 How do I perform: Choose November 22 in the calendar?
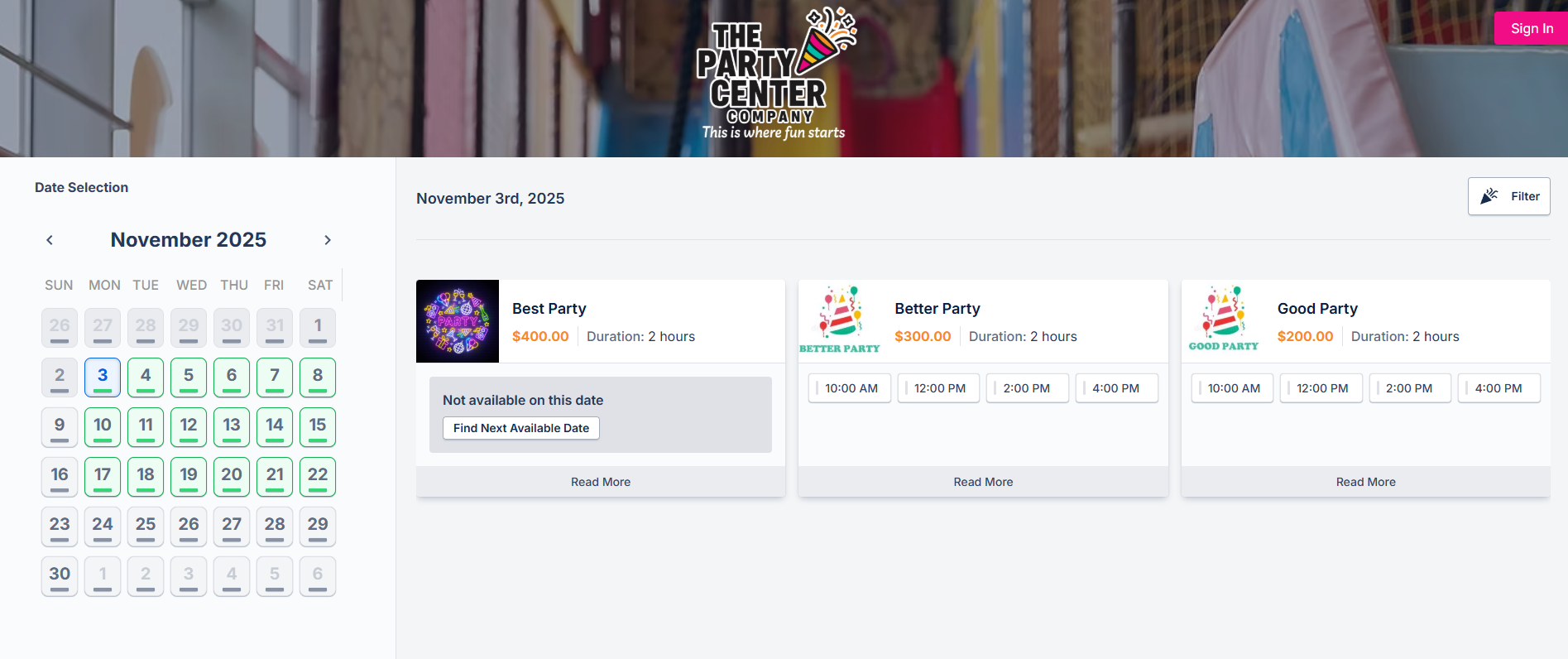(318, 476)
